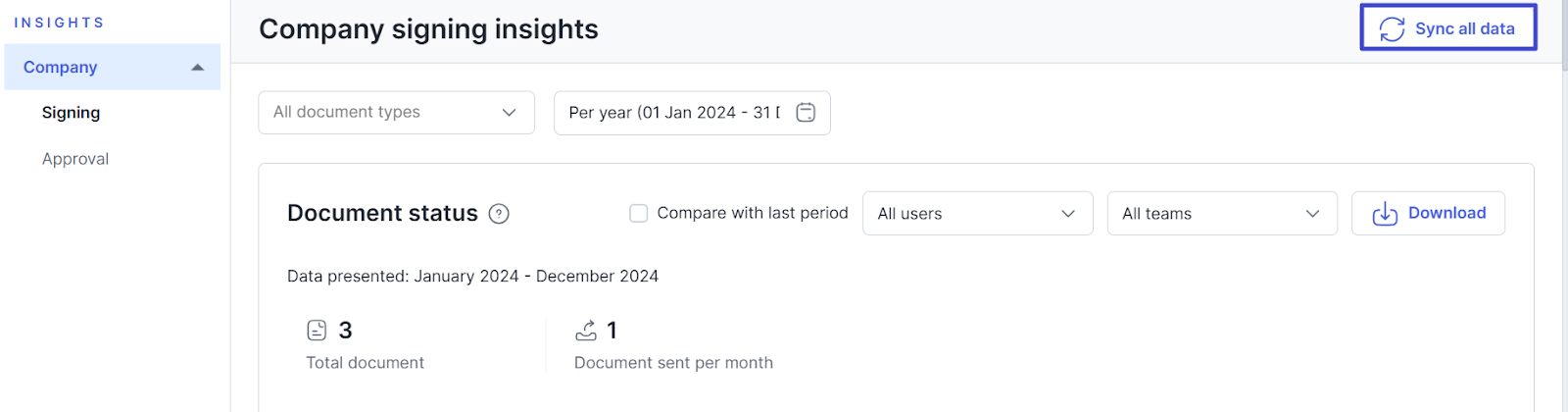Select the Company sidebar item
The height and width of the screenshot is (412, 1568).
click(x=61, y=68)
